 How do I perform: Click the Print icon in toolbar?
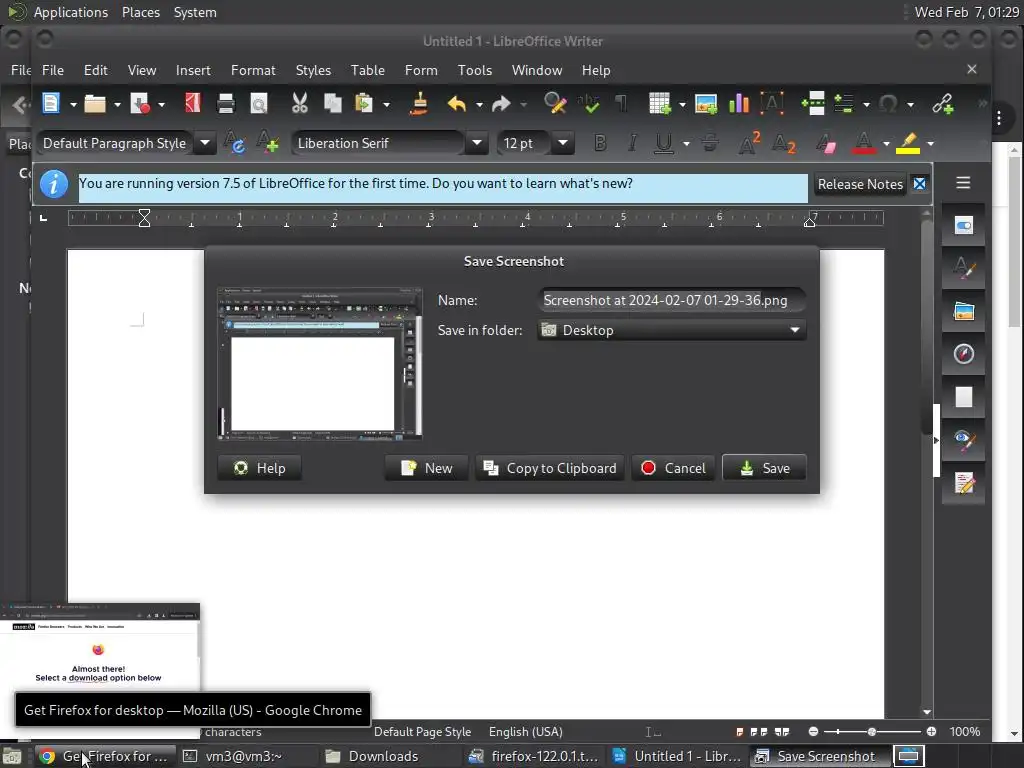pos(225,103)
